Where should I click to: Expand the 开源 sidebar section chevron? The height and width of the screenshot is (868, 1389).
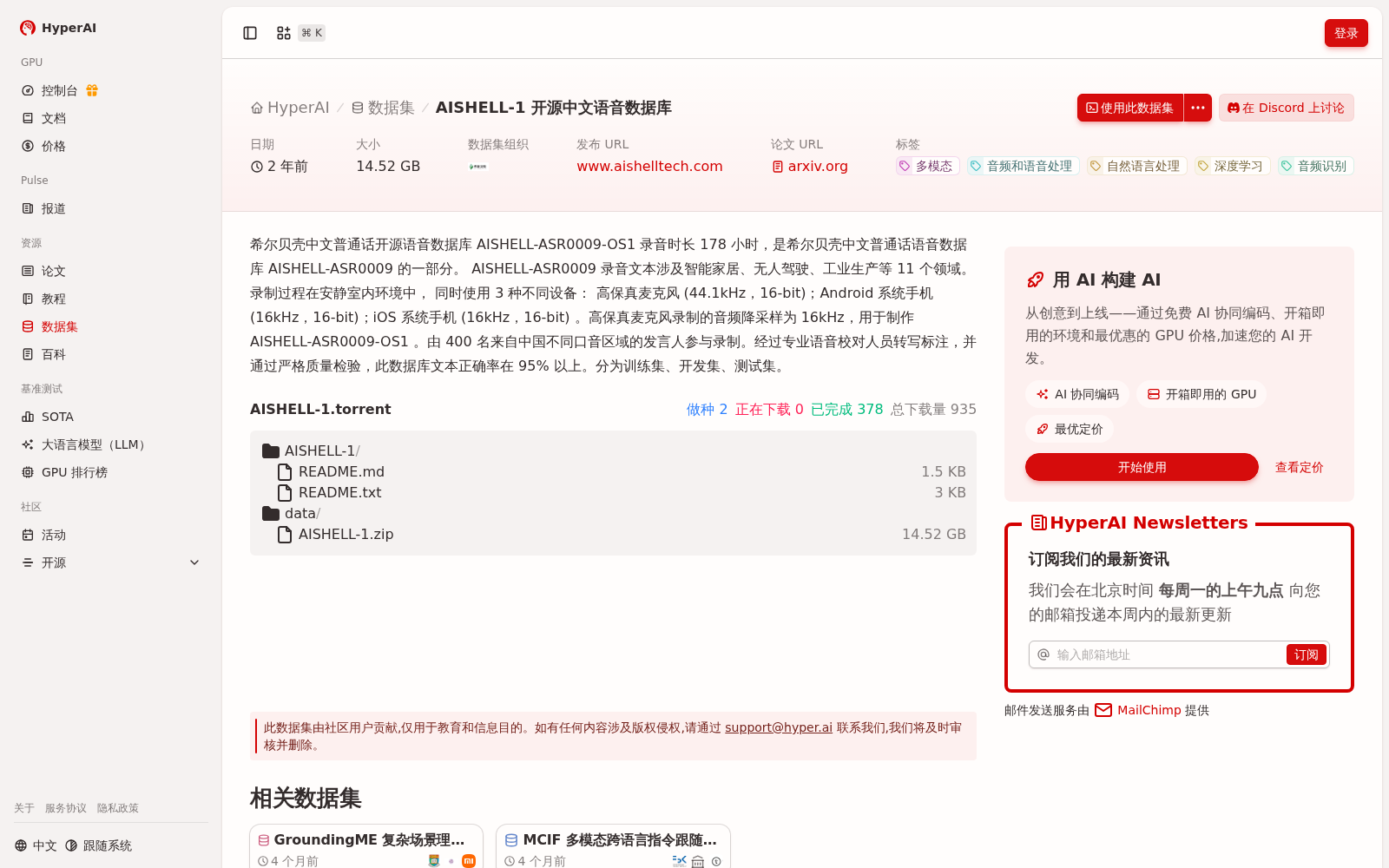pos(194,562)
